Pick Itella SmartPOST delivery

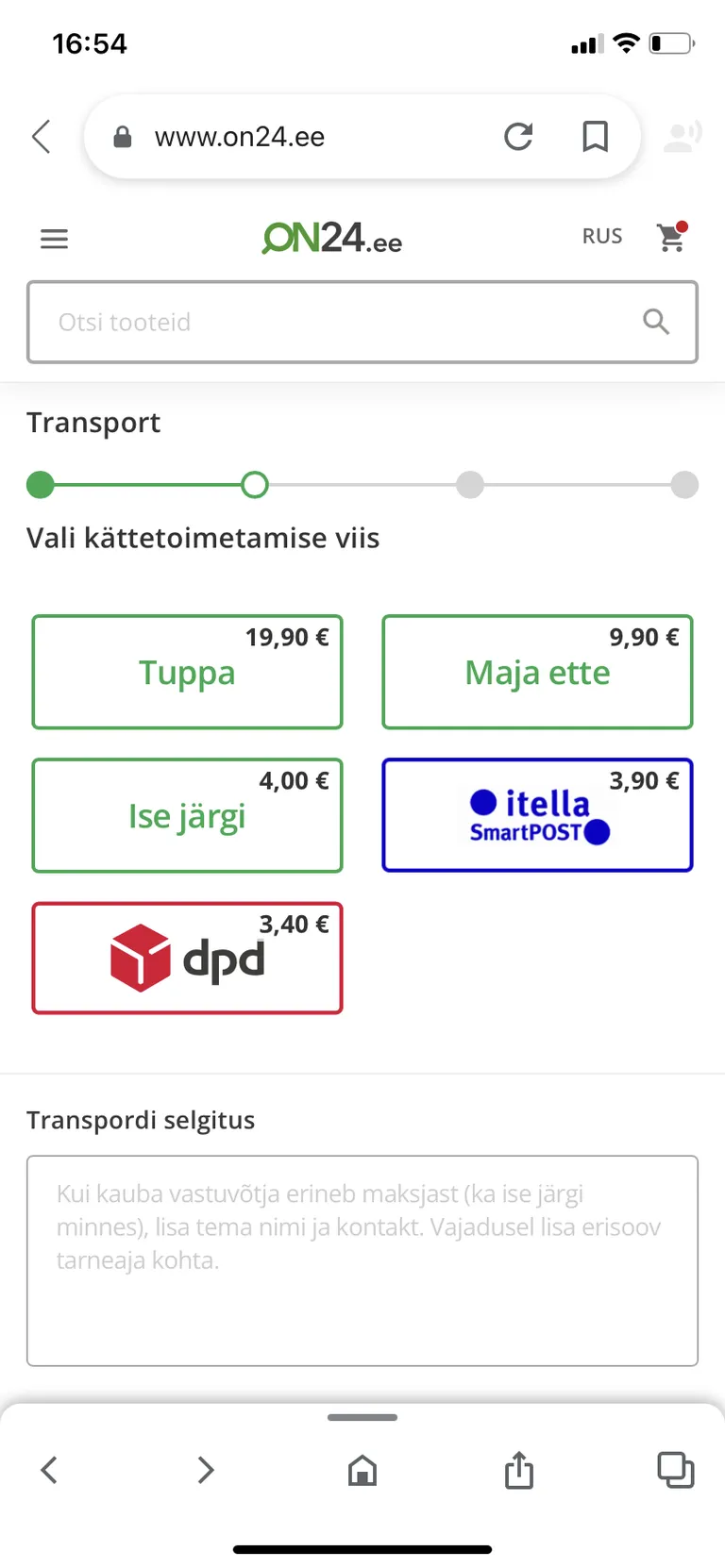click(537, 815)
